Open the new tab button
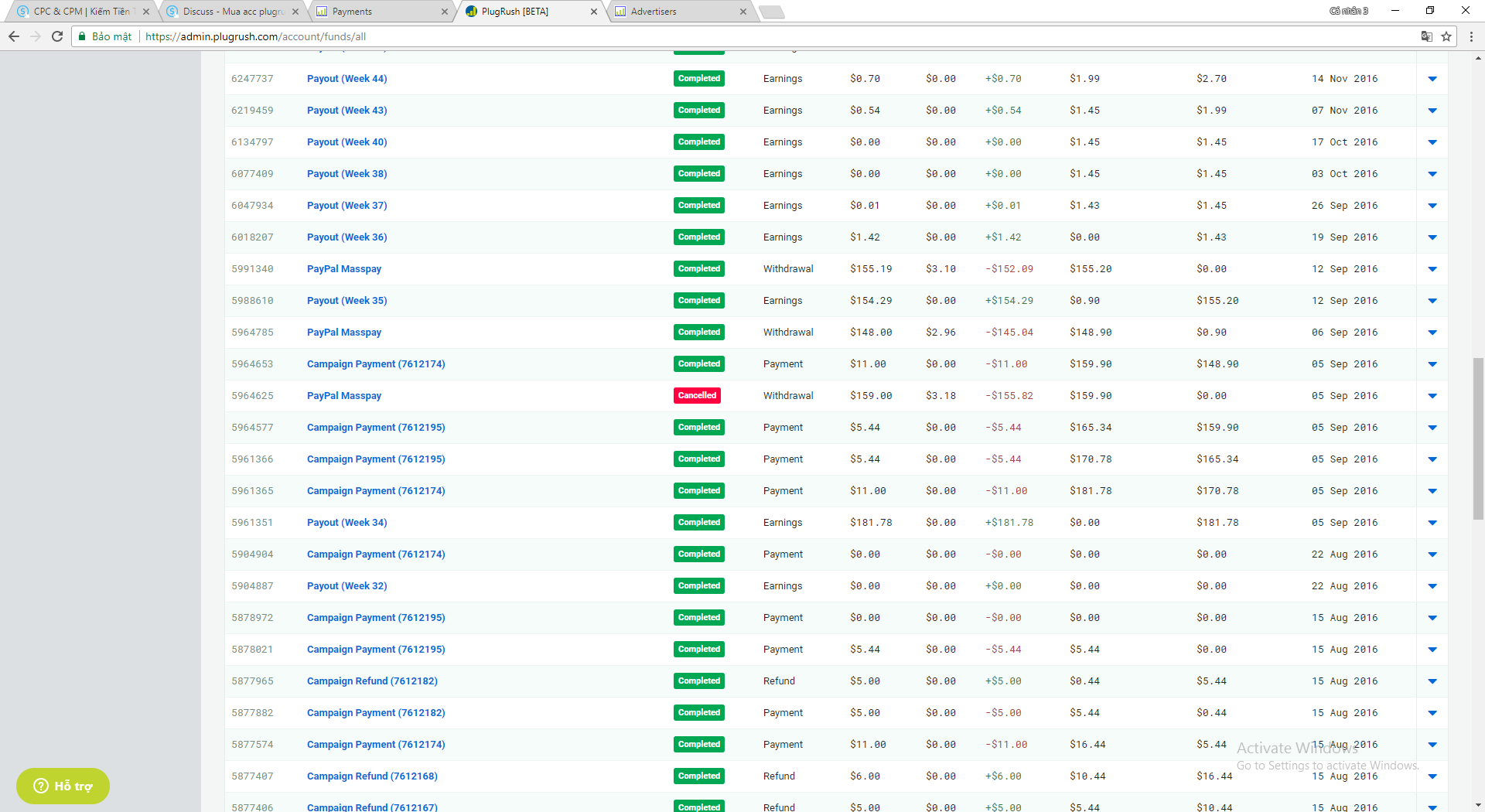 click(771, 12)
